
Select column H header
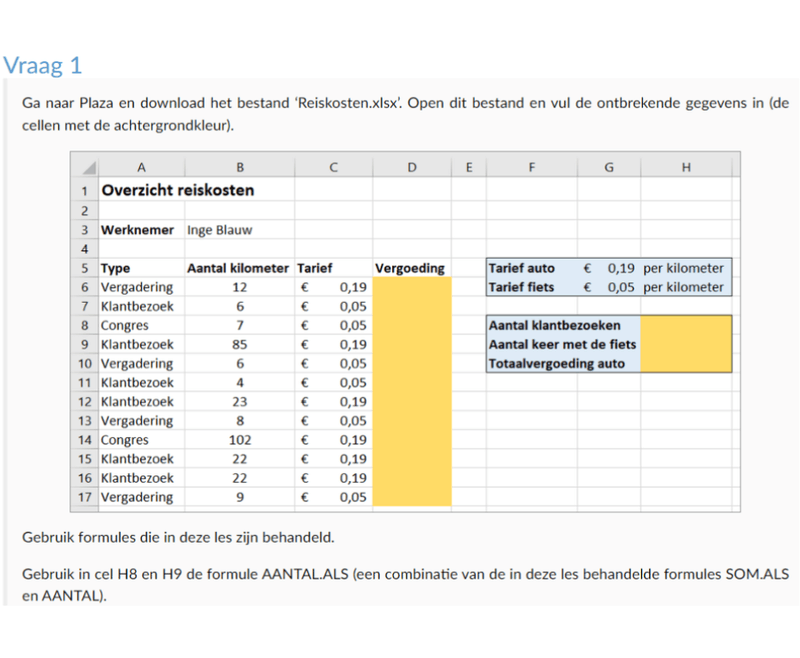[686, 167]
